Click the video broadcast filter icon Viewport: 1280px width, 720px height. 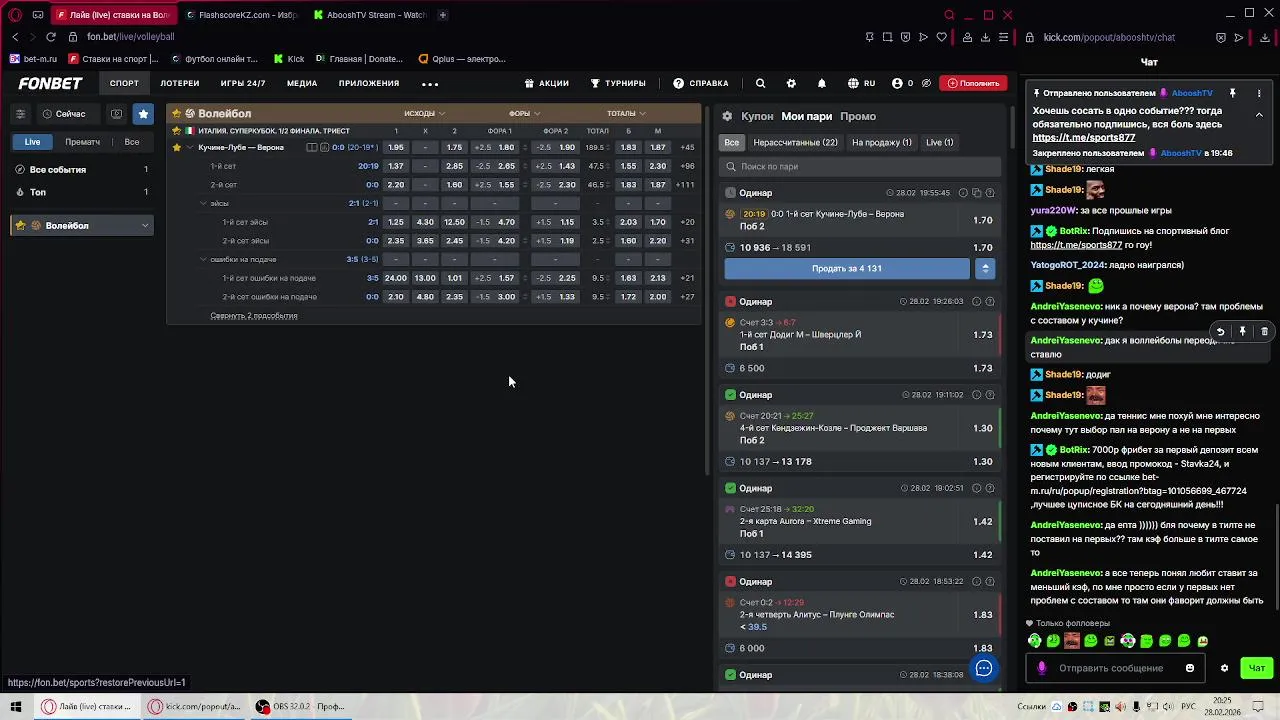[117, 114]
